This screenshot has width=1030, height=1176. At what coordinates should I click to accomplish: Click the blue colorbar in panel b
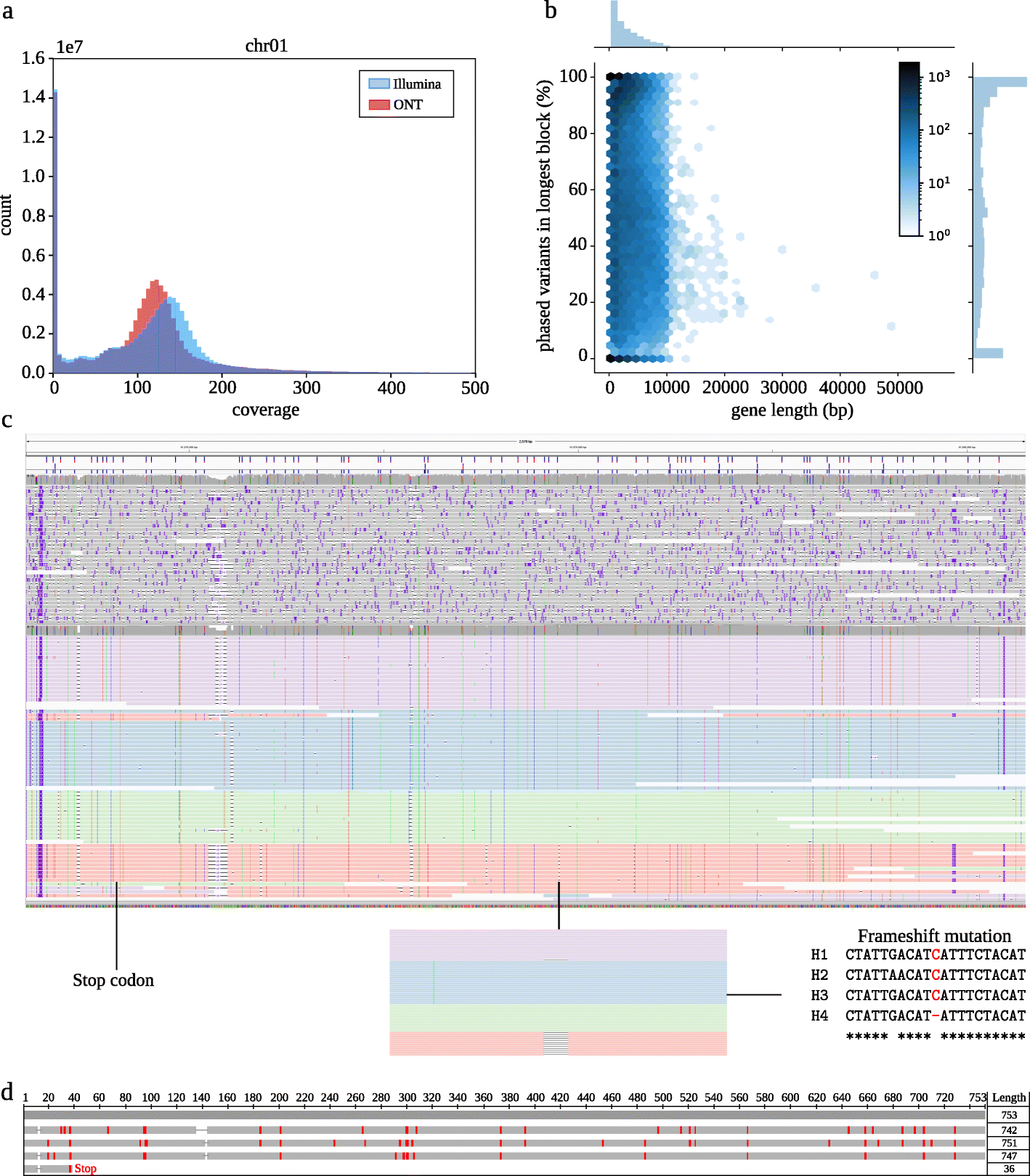[909, 149]
